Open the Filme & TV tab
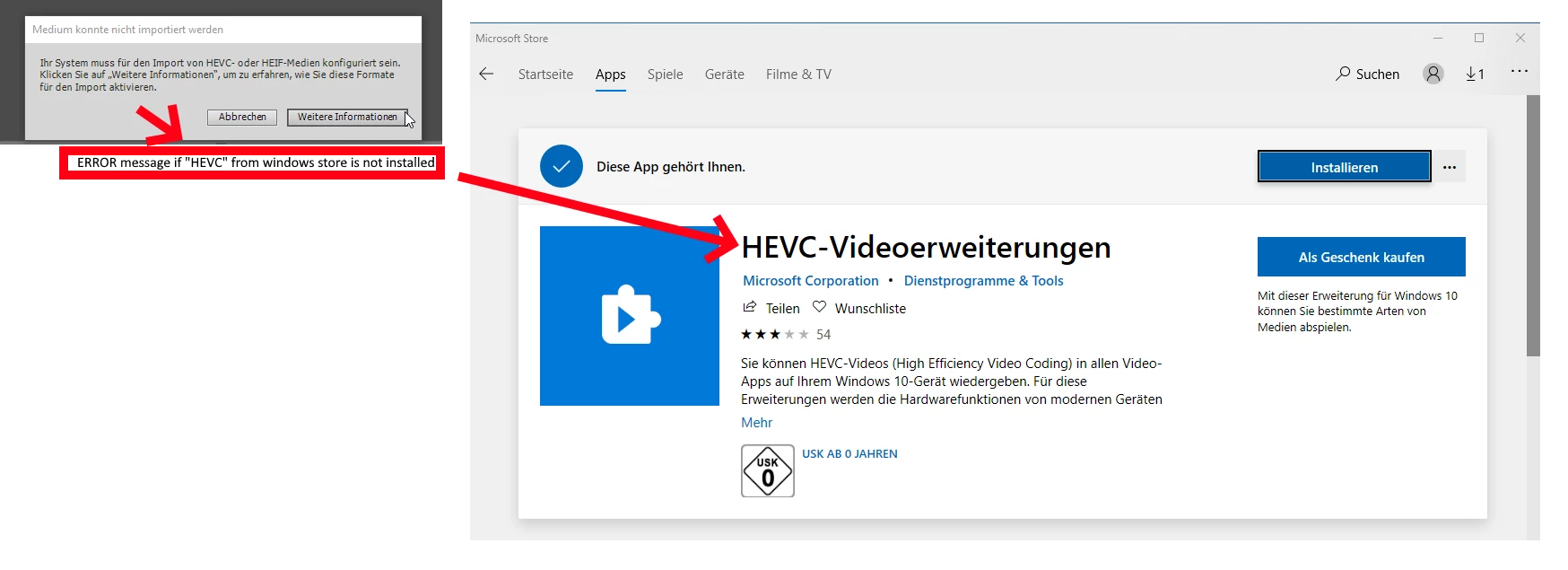1568x570 pixels. [x=798, y=75]
